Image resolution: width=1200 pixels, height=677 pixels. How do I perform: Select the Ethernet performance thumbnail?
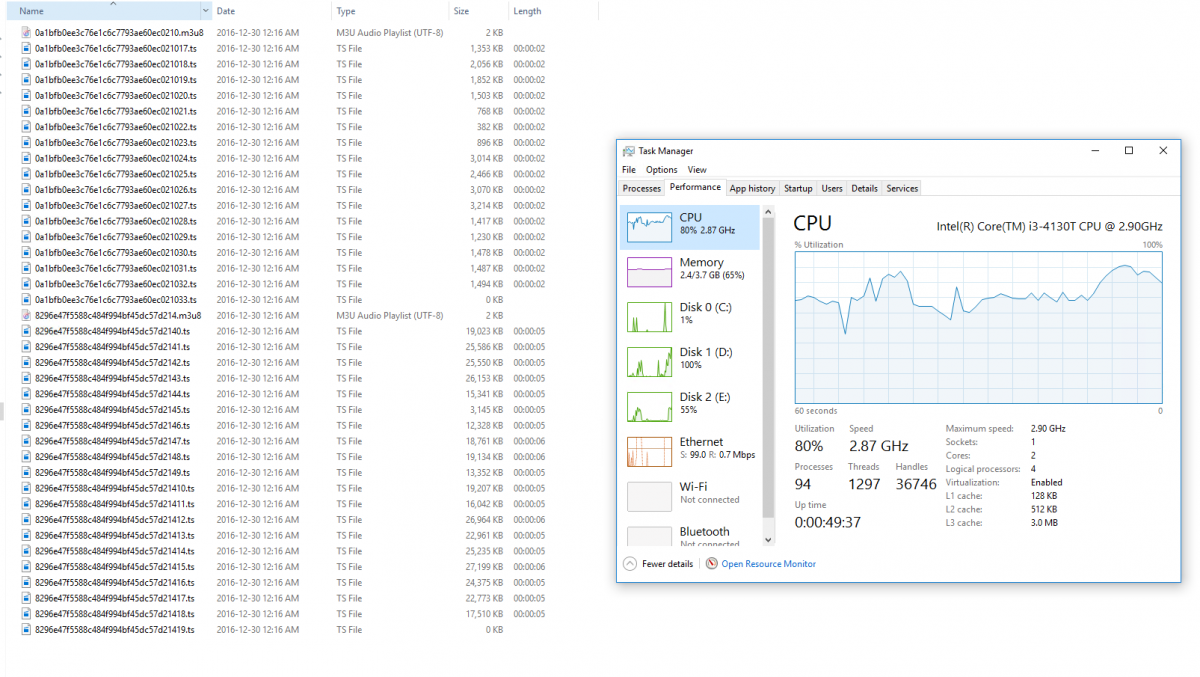click(648, 452)
